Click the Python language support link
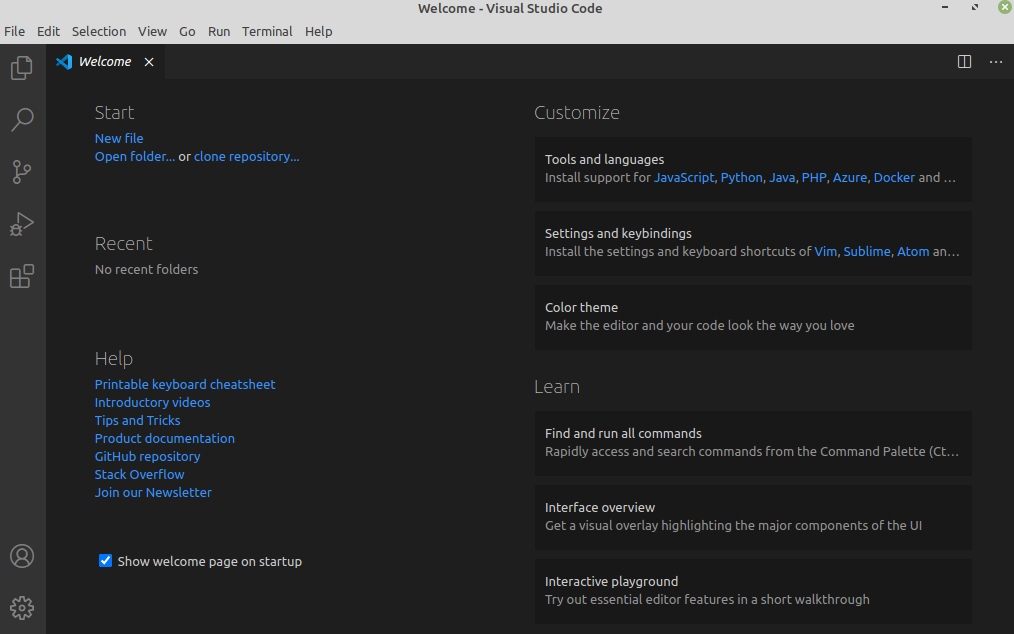 pos(741,177)
